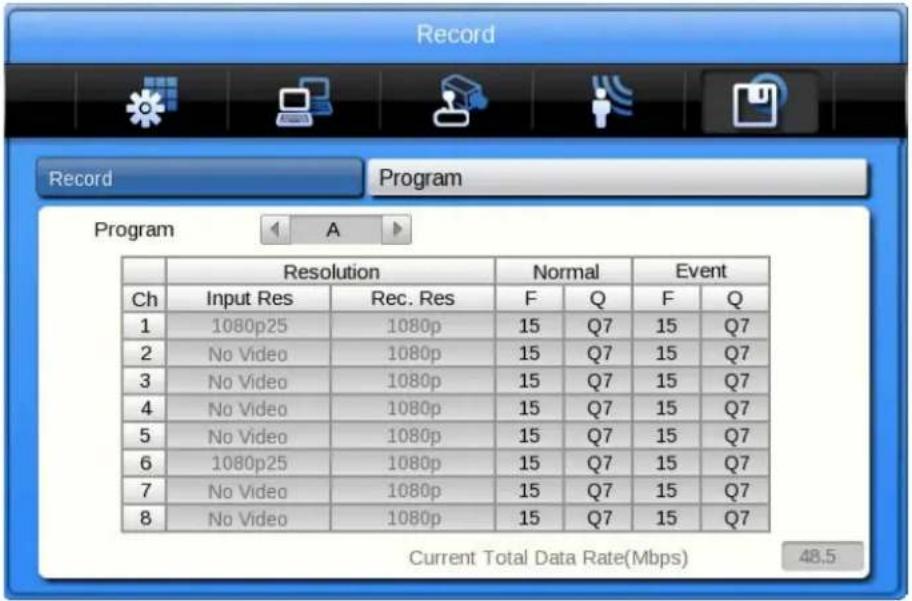Click channel 1 Rec. Res 1080p cell
Viewport: 912px width, 601px height.
tap(413, 326)
